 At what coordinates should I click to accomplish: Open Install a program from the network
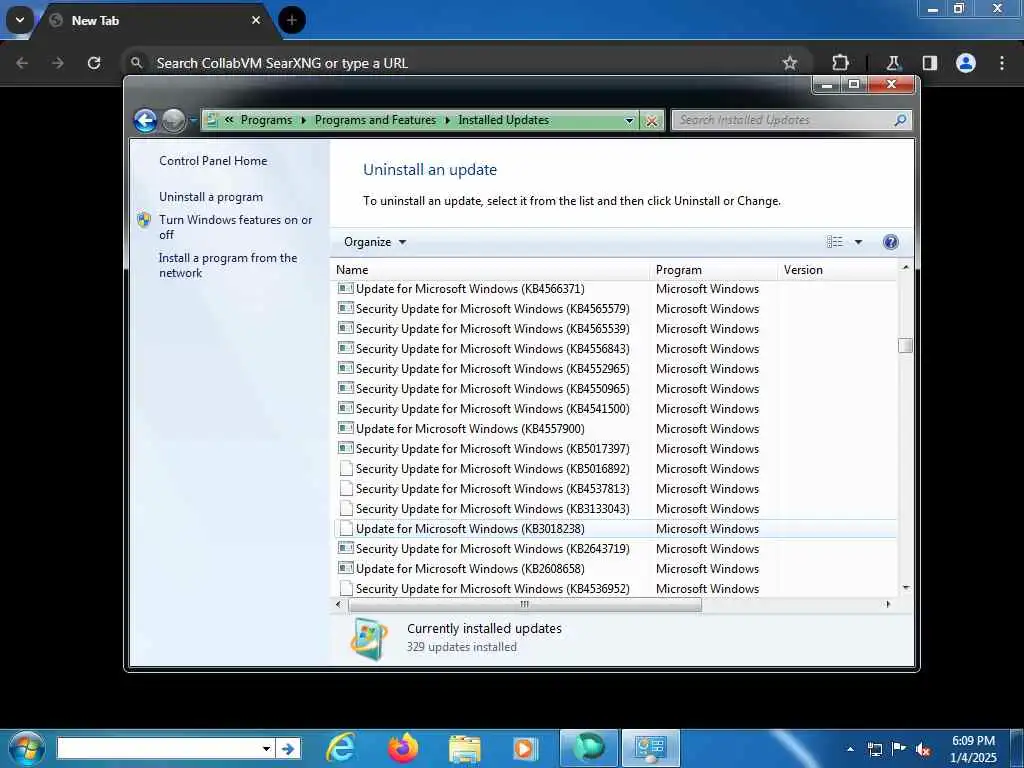[228, 265]
